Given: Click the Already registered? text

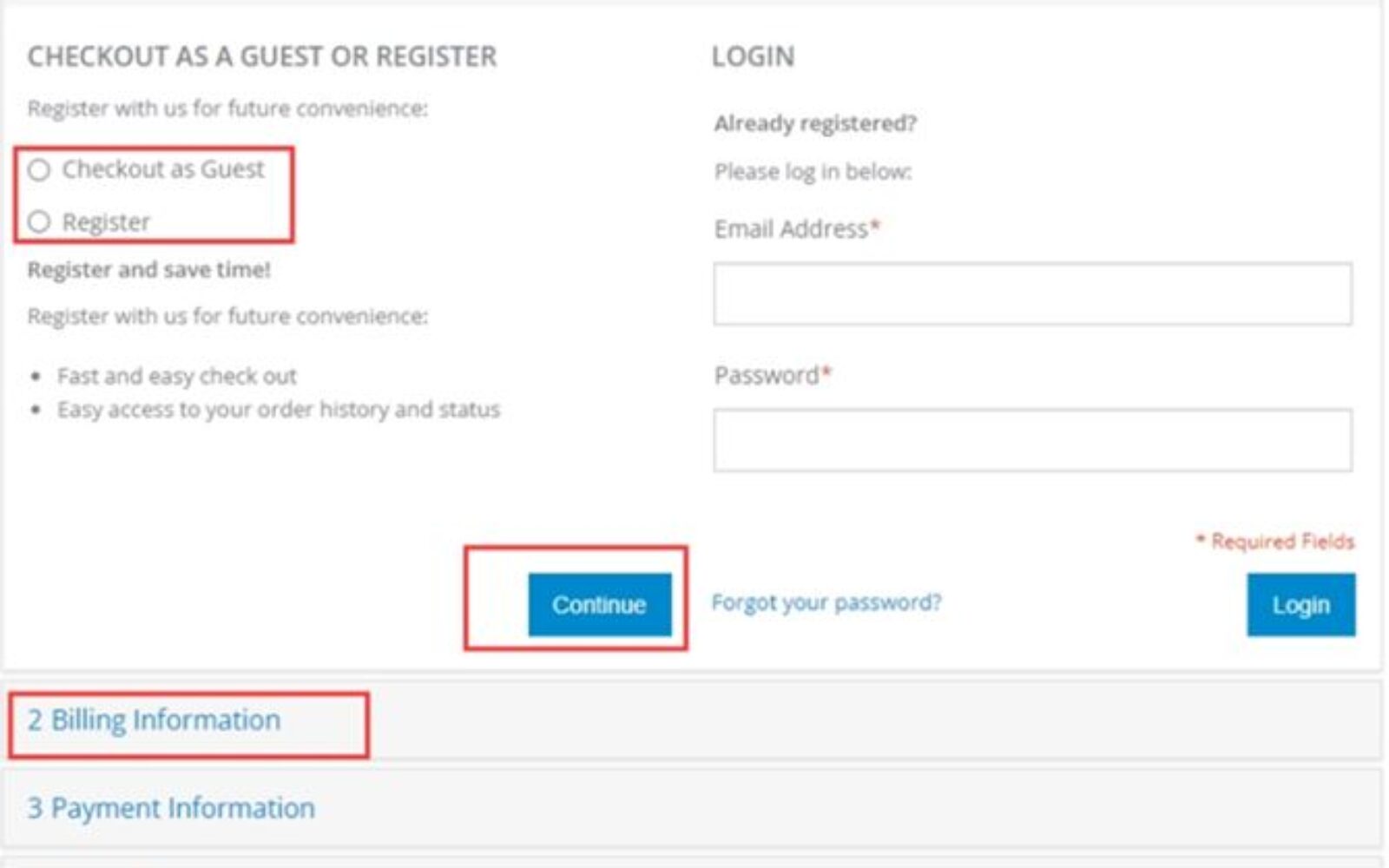Looking at the screenshot, I should pos(815,123).
